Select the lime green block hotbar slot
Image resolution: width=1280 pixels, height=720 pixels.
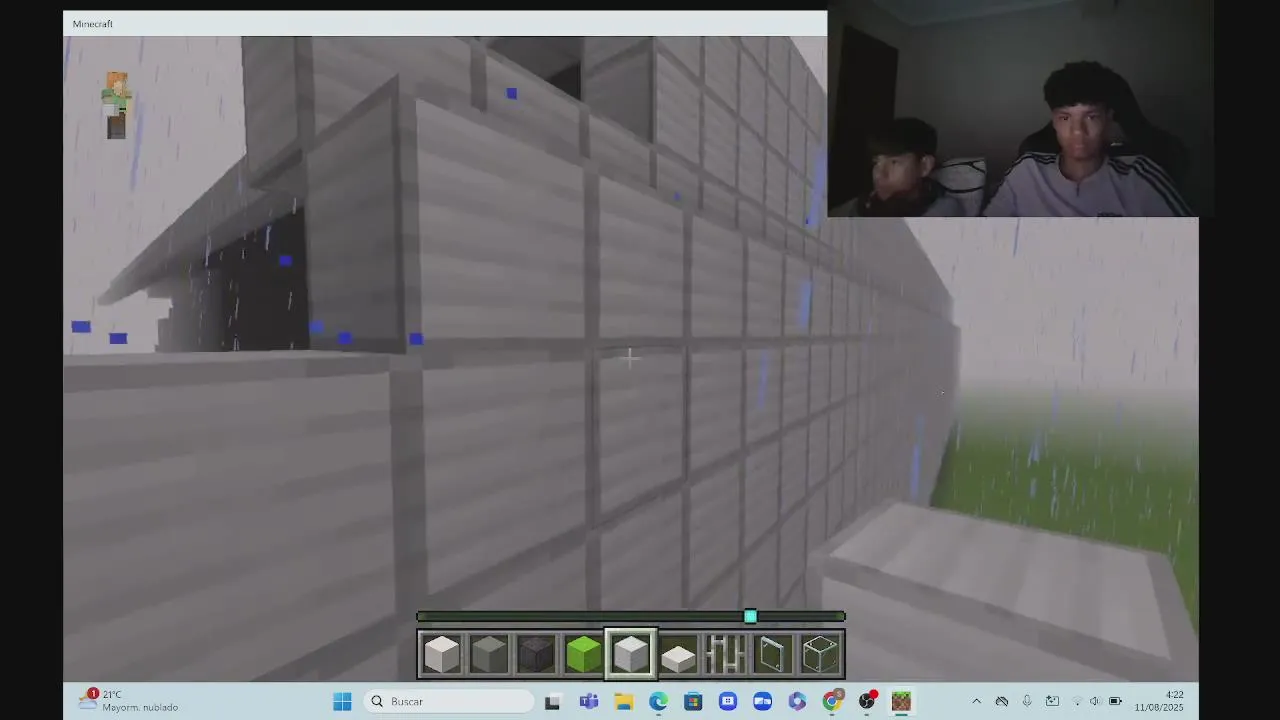pos(583,655)
